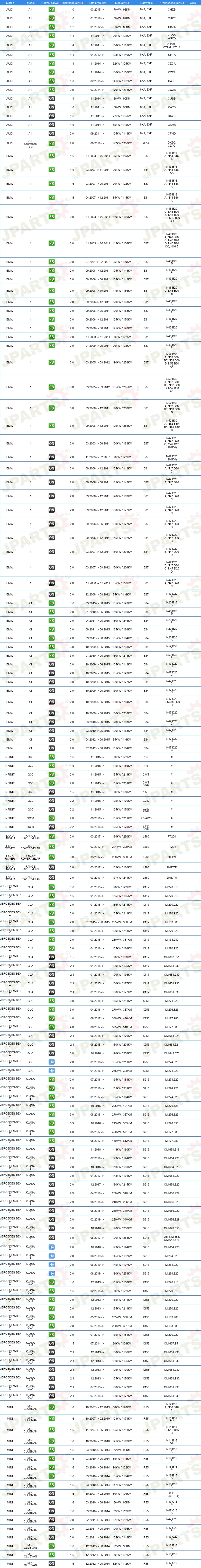This screenshot has width=201, height=1568.
Task: Click the Lata produkcji column header
Action: click(97, 3)
